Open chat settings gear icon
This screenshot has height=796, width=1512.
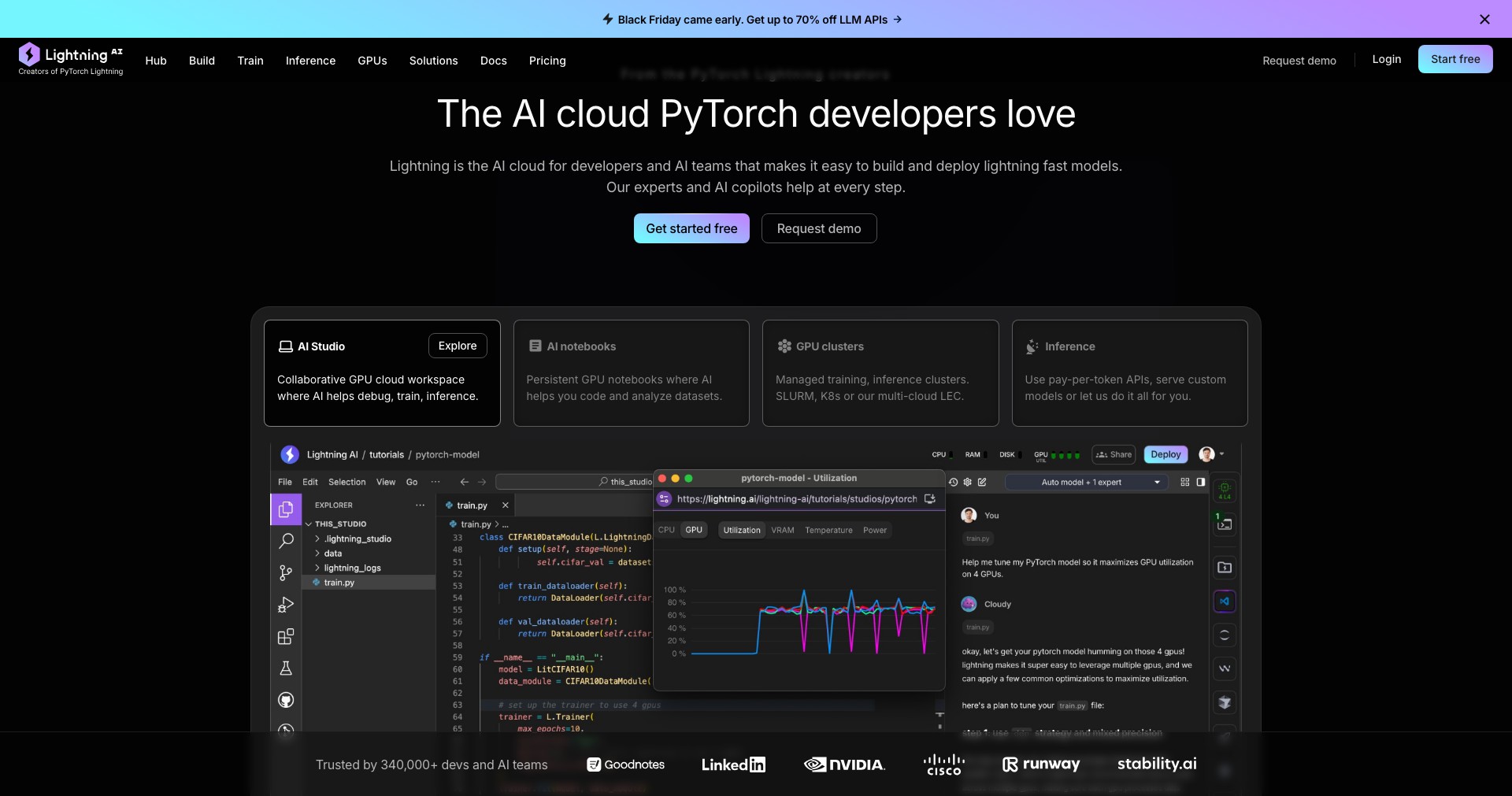tap(968, 482)
